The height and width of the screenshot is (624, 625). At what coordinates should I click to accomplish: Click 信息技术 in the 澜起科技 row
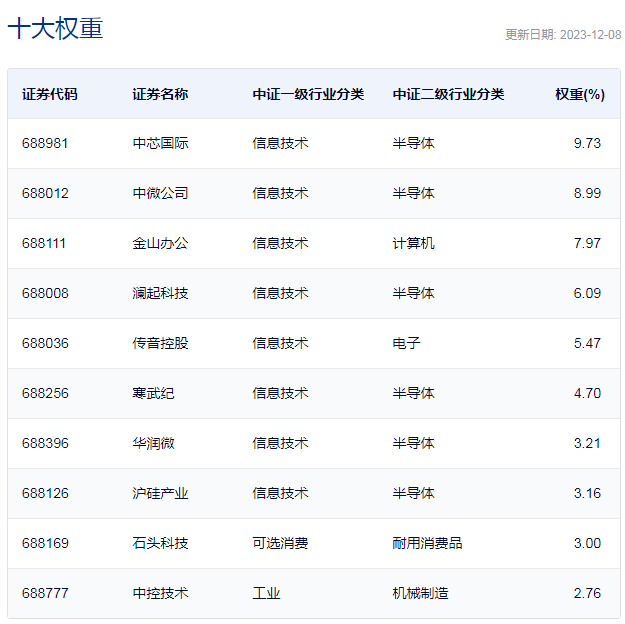[x=280, y=293]
